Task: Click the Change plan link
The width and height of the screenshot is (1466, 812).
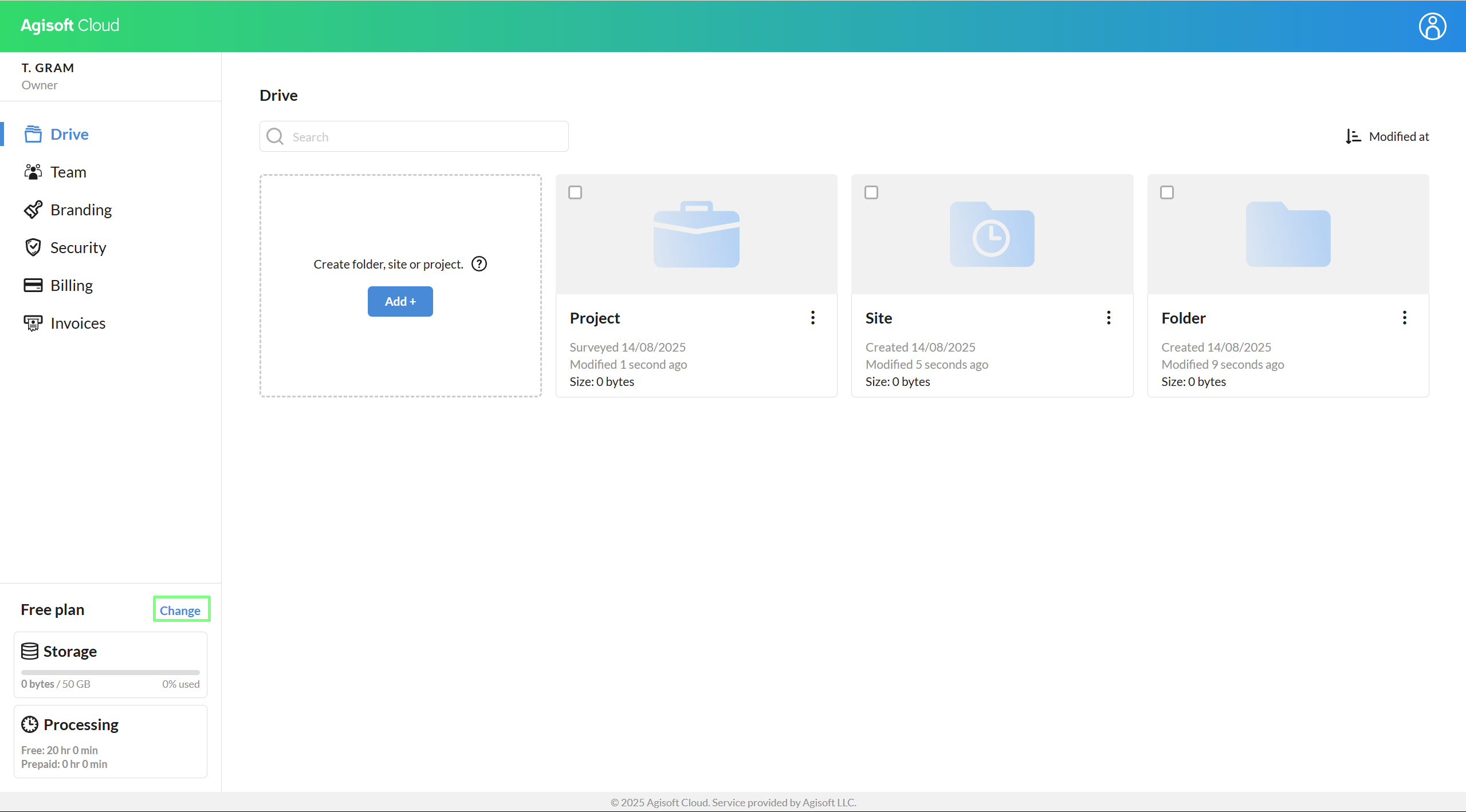Action: [180, 610]
